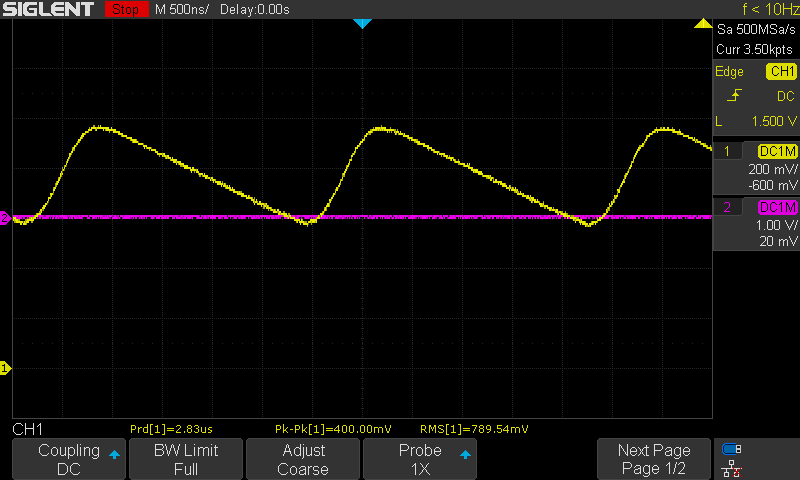Screen dimensions: 800x480
Task: Click the blue trigger position marker
Action: tap(362, 23)
